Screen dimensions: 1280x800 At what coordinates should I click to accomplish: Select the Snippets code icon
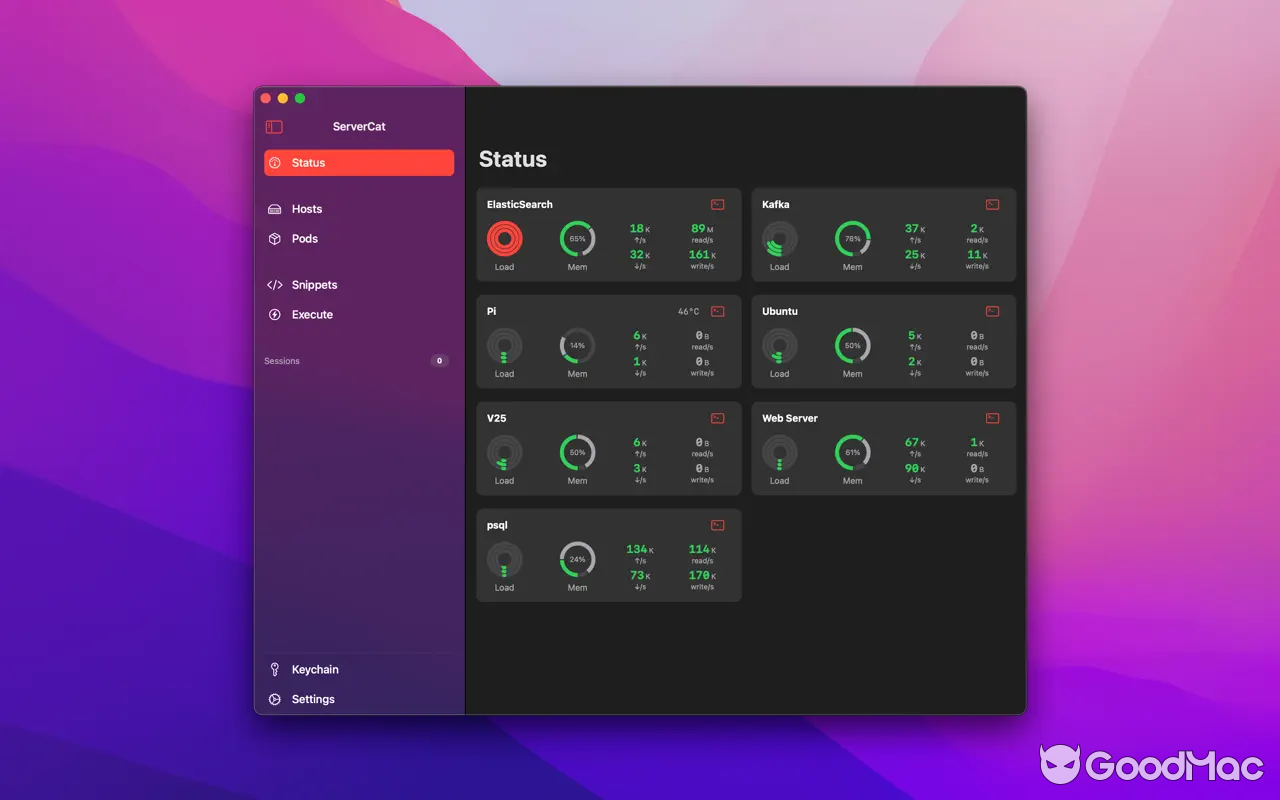click(275, 285)
